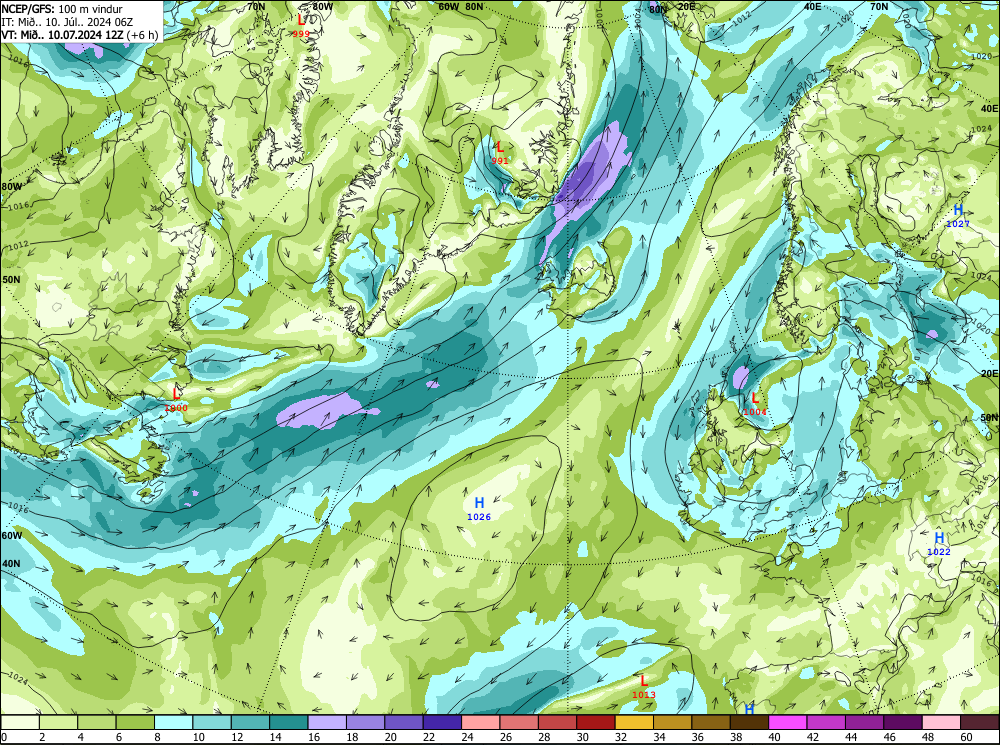Pick the 6–8 olive green legend swatch
The image size is (1000, 745).
coord(135,722)
